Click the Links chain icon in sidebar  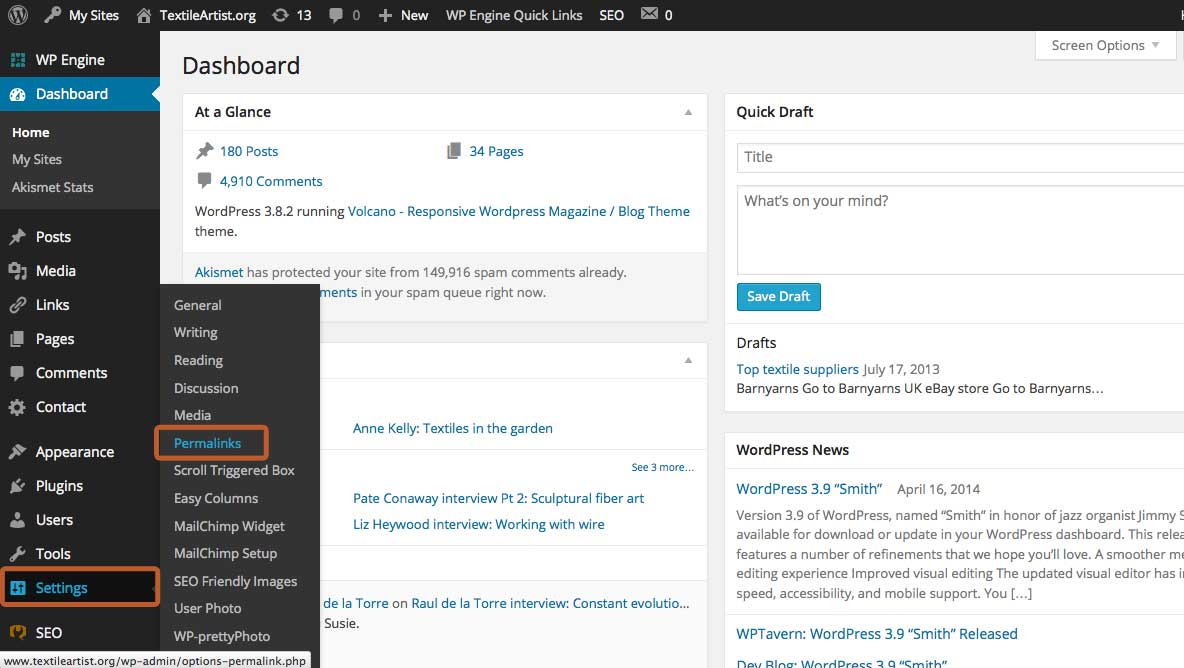click(17, 305)
